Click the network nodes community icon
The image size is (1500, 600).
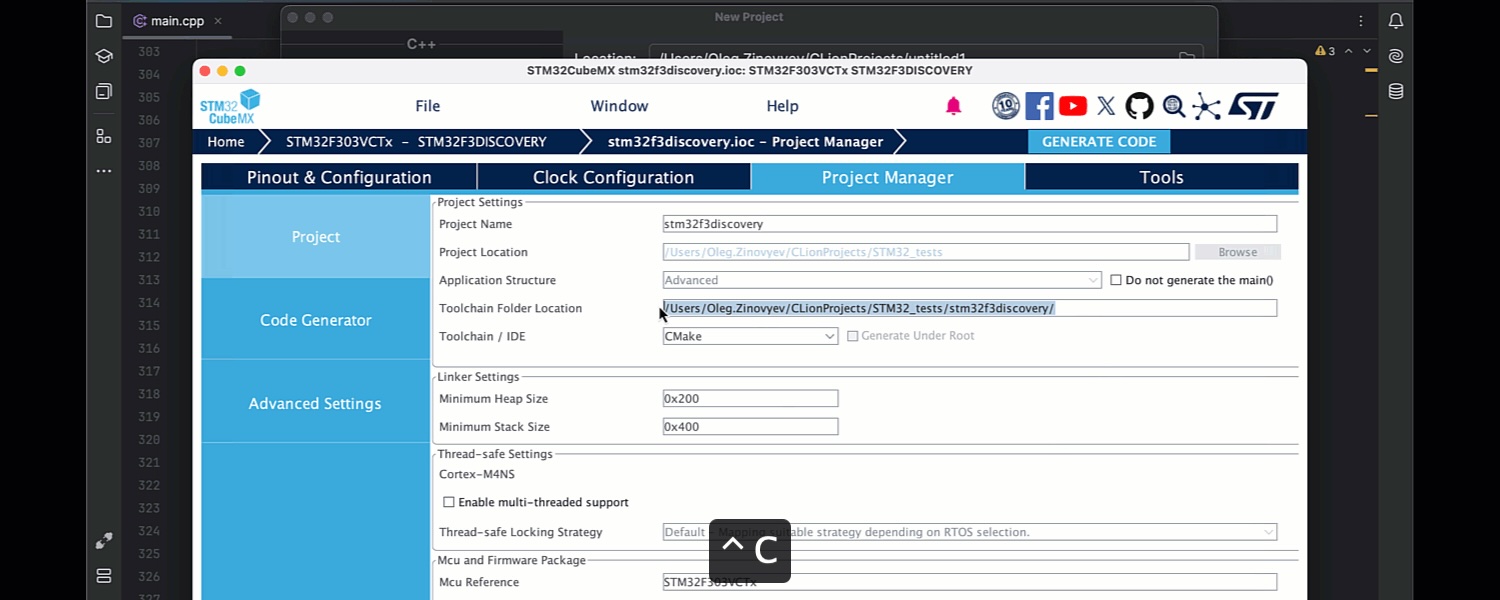click(x=1206, y=106)
